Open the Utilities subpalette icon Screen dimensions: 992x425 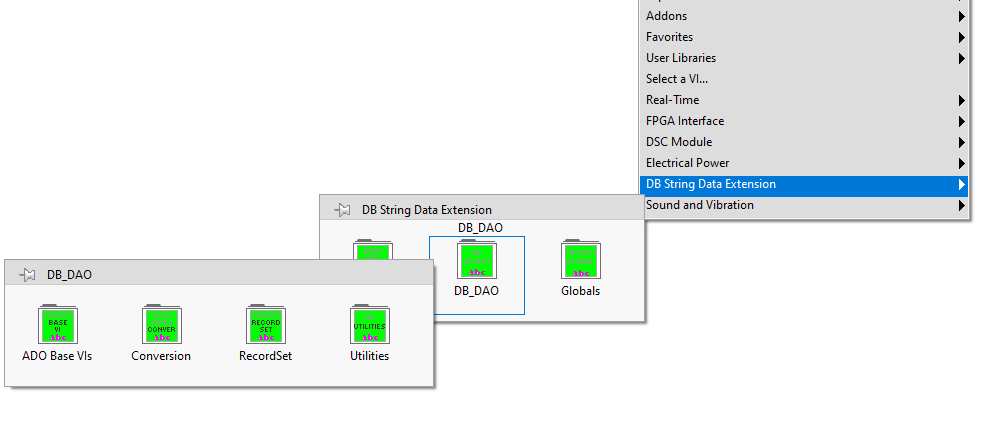click(369, 324)
